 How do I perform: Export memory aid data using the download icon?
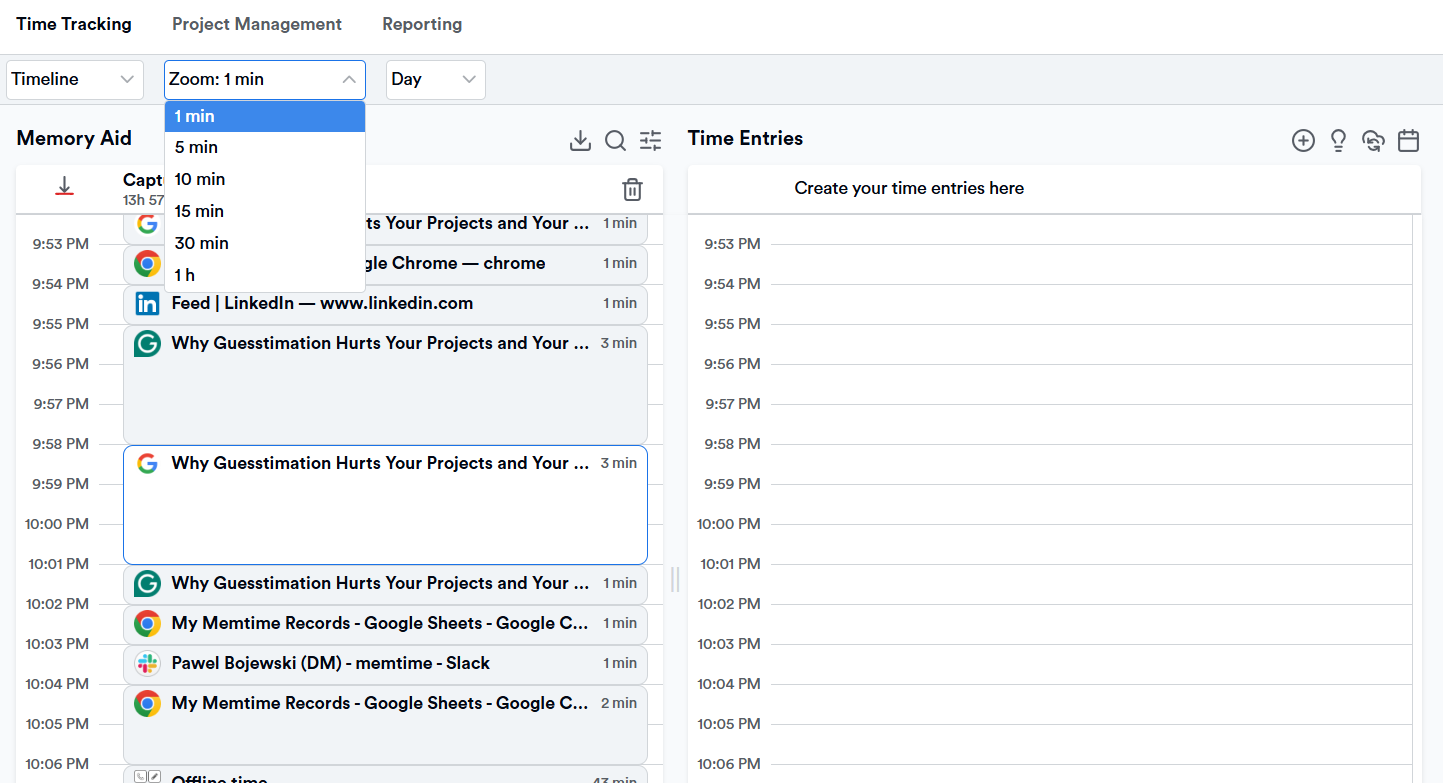[580, 141]
